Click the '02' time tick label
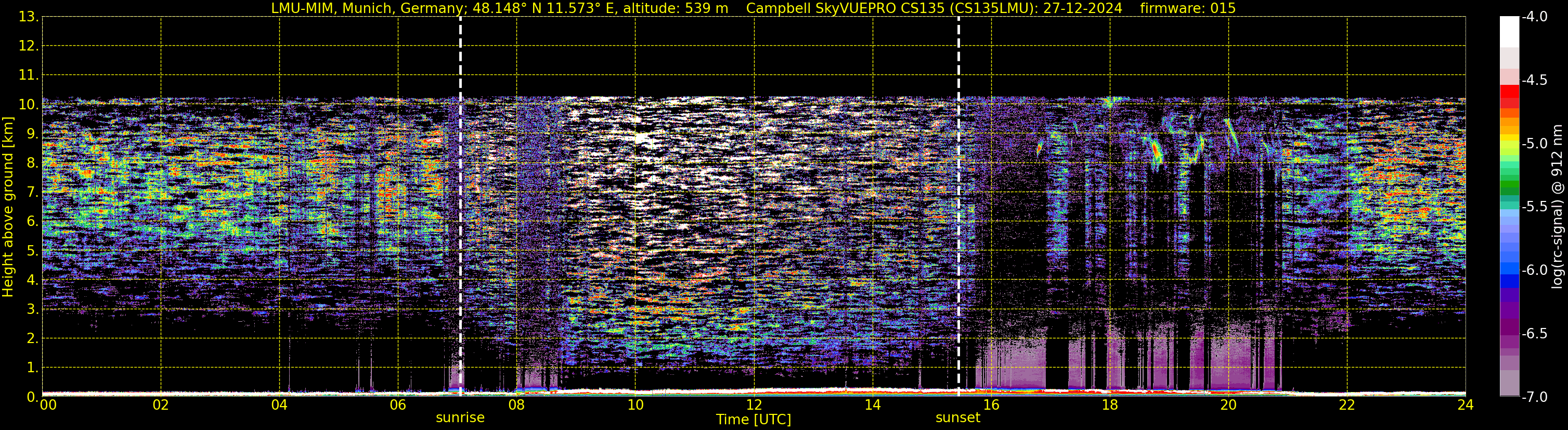1568x430 pixels. tap(161, 405)
